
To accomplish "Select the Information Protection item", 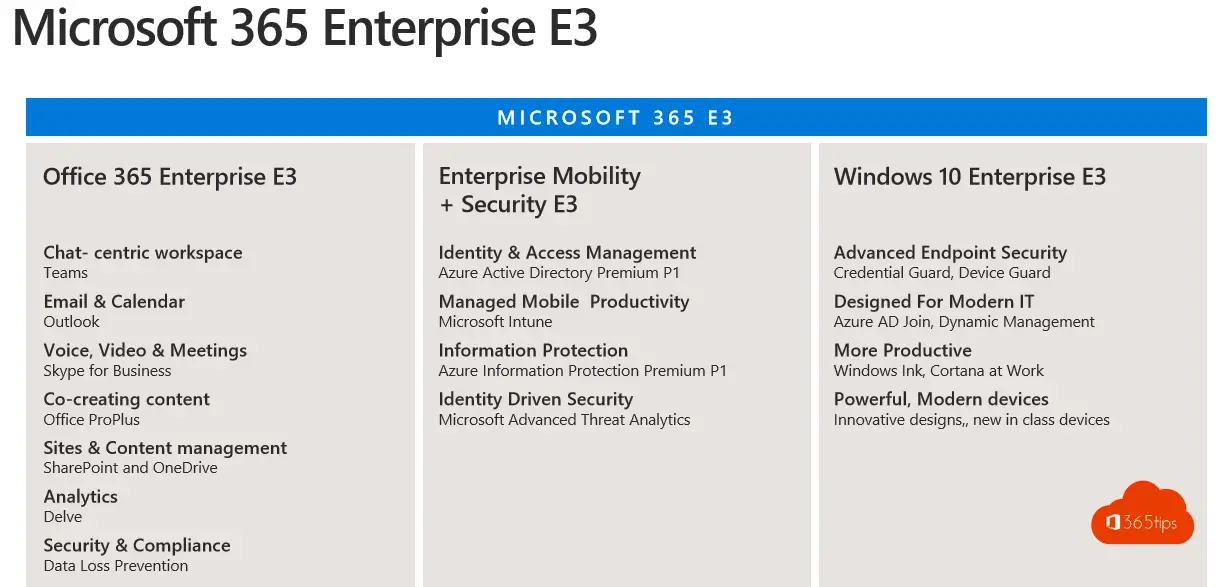I will [x=582, y=360].
